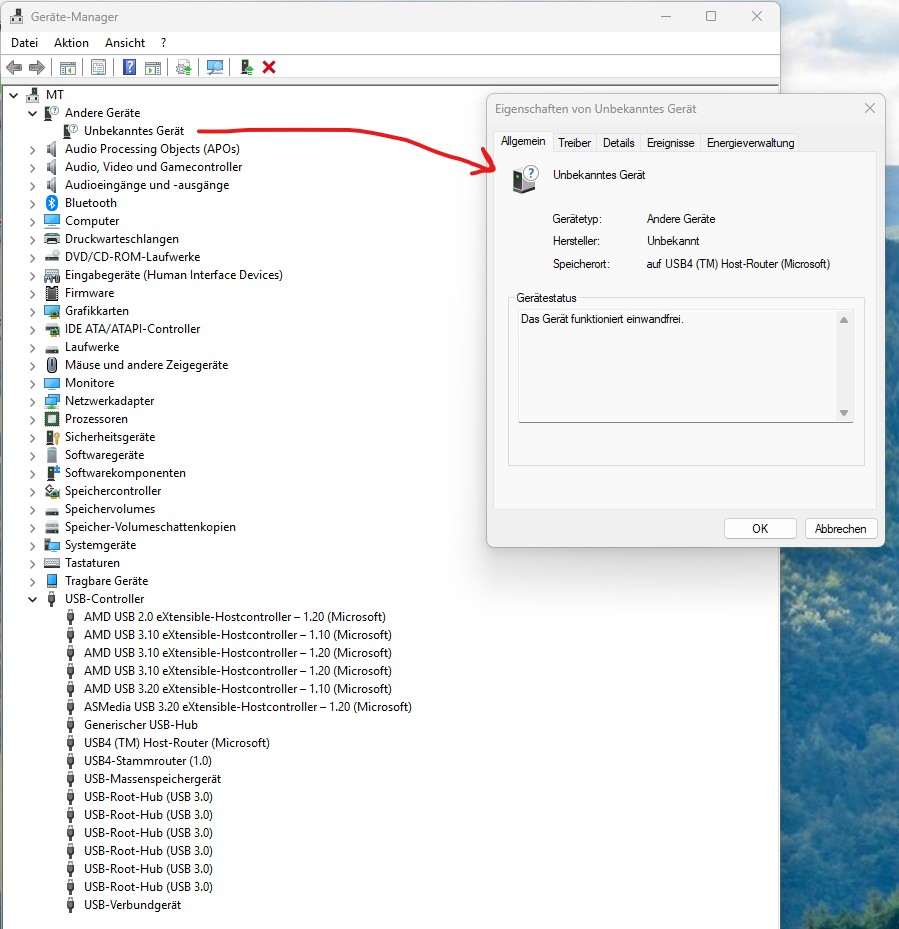The height and width of the screenshot is (929, 899).
Task: Expand the Laufwerke category
Action: click(33, 348)
